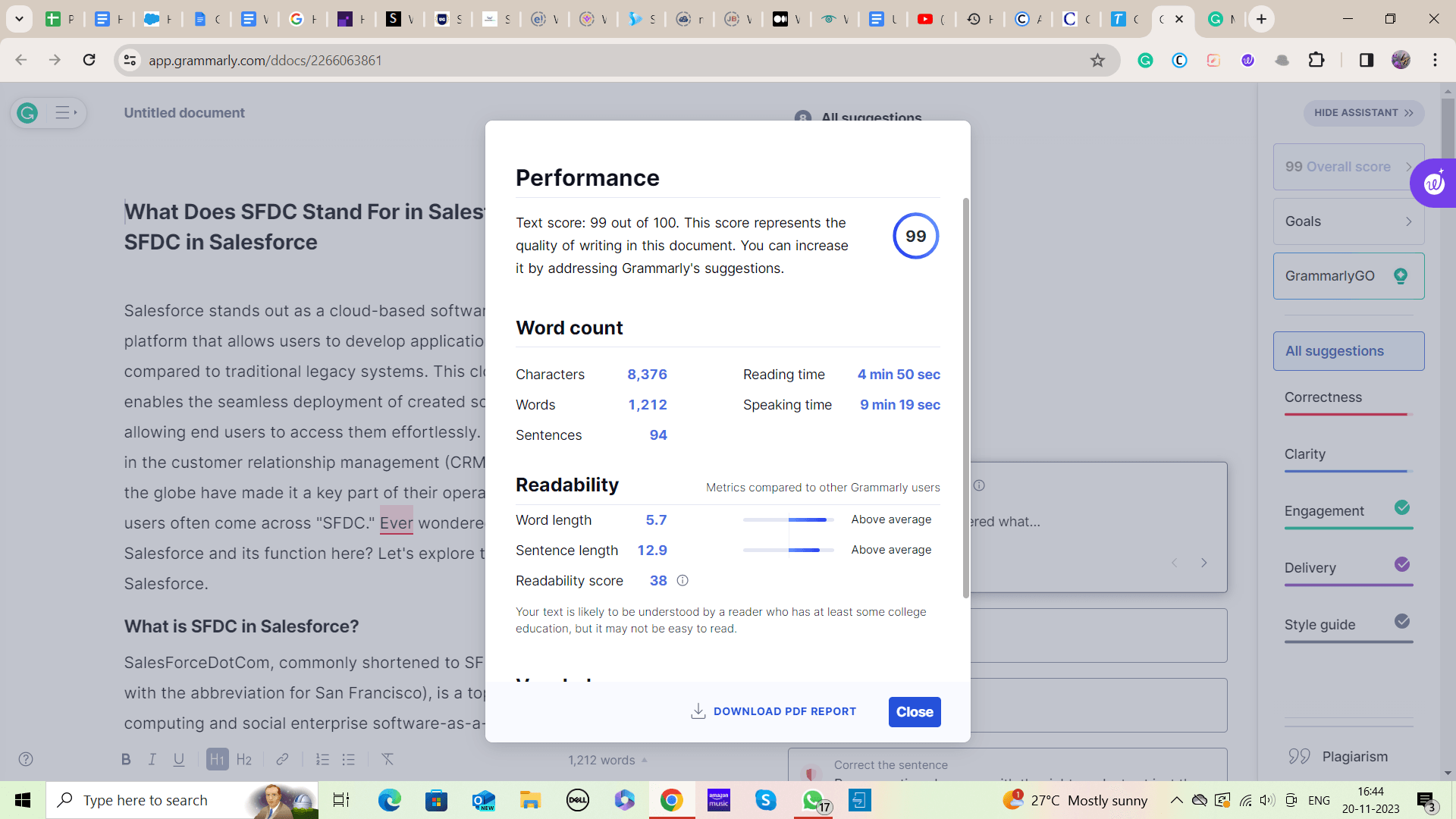Click the Performance dialog scrollbar
Image resolution: width=1456 pixels, height=819 pixels.
coord(965,398)
